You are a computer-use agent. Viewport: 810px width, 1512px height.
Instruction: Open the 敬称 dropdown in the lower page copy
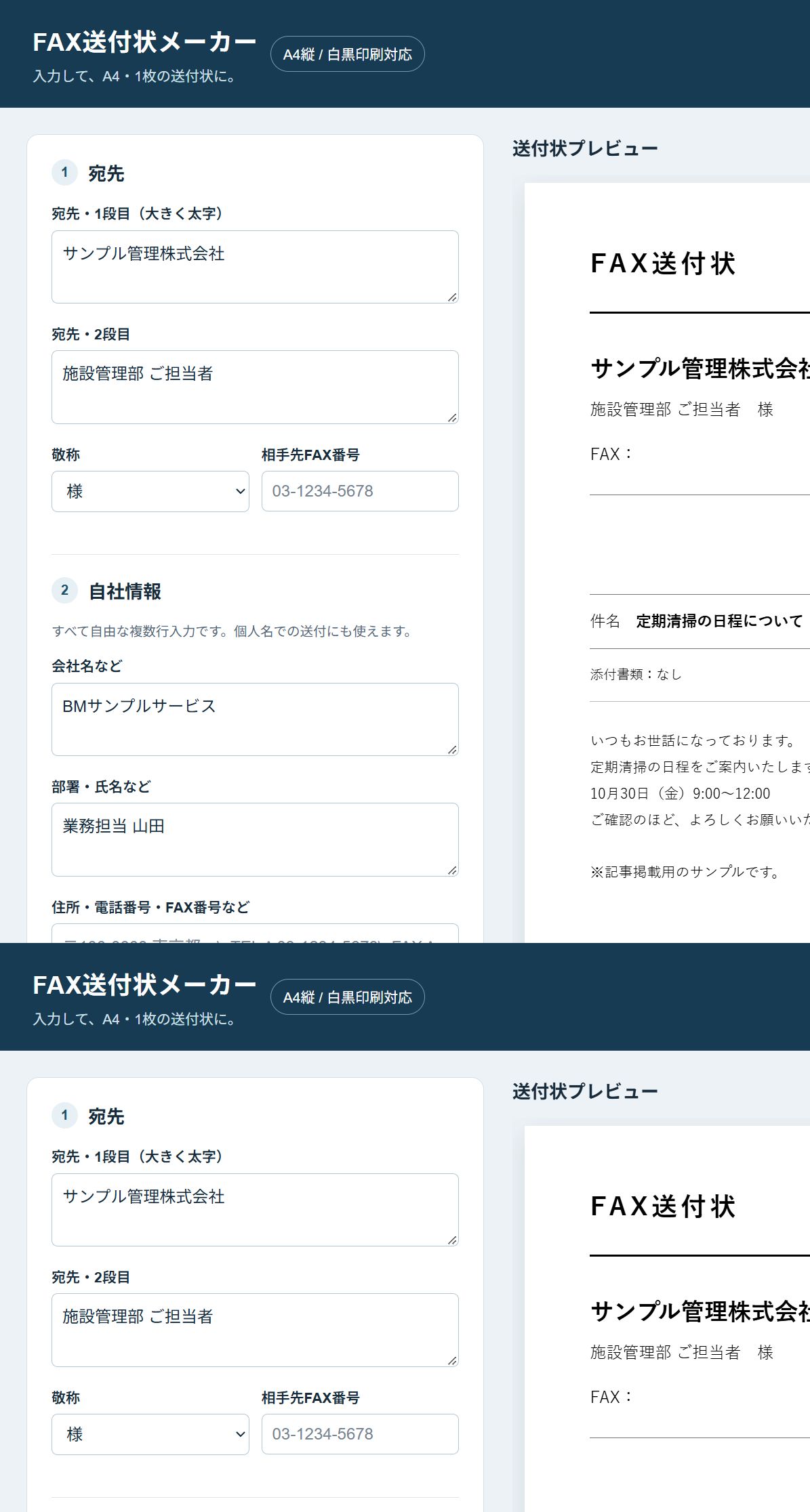coord(150,1434)
